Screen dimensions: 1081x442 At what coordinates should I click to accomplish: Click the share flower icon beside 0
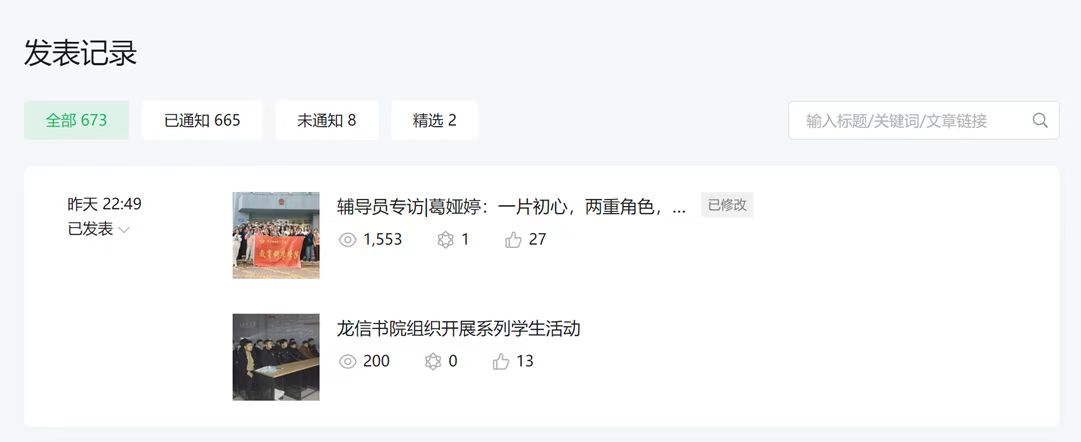point(433,361)
